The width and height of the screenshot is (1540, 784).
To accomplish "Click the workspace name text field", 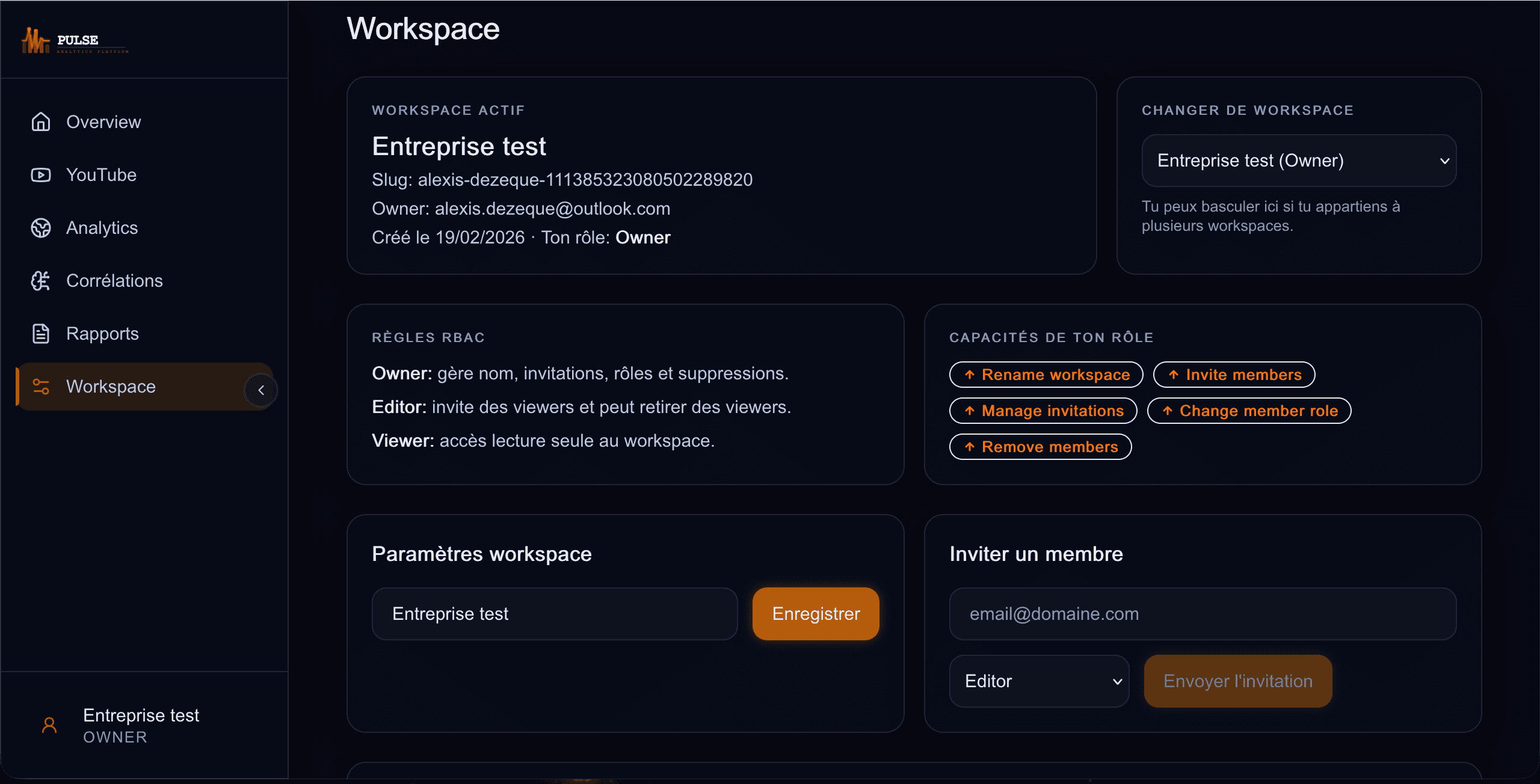I will pos(554,614).
